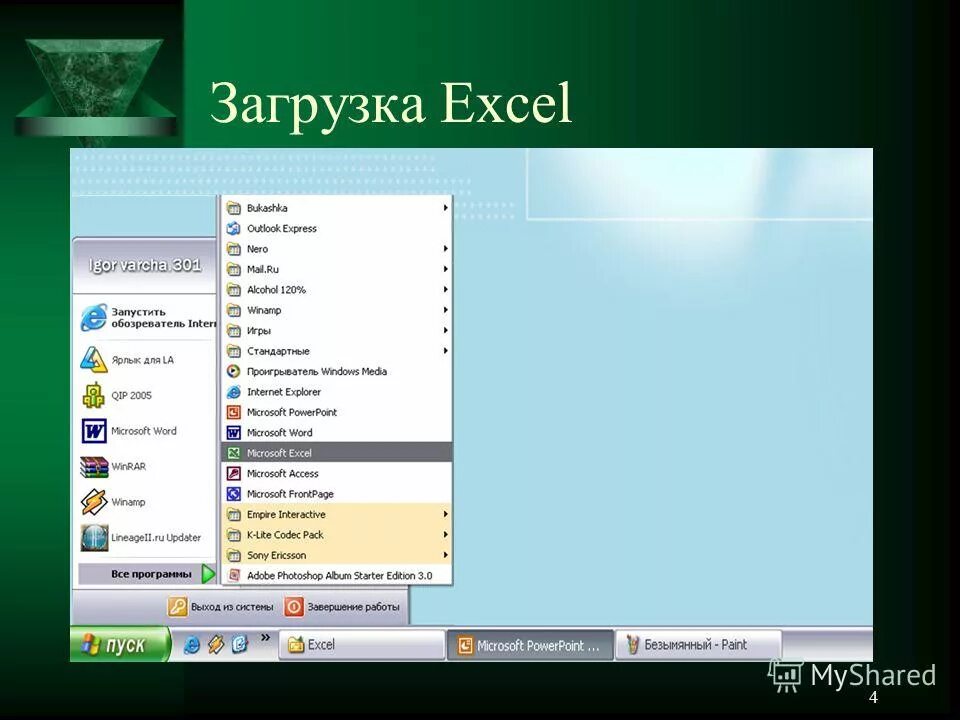The width and height of the screenshot is (960, 720).
Task: Expand the Nero submenu arrow
Action: tap(445, 249)
